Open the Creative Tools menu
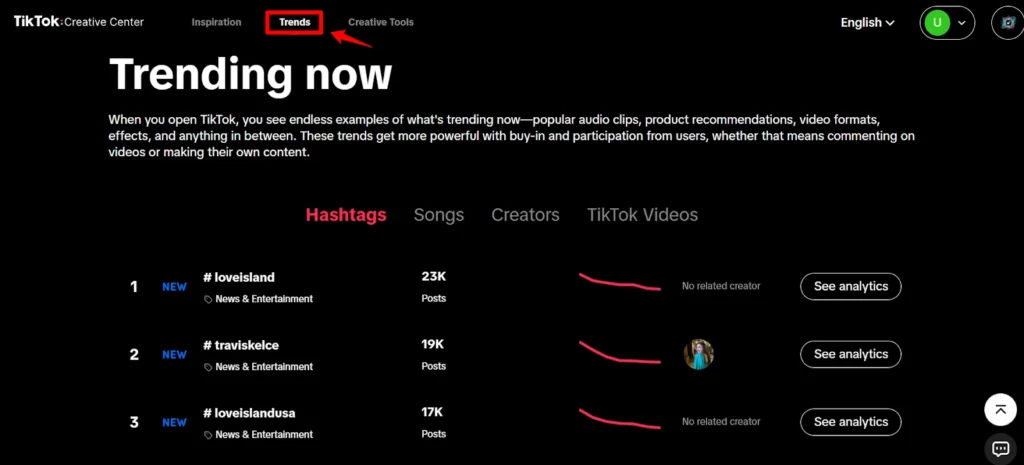1024x465 pixels. (x=380, y=22)
